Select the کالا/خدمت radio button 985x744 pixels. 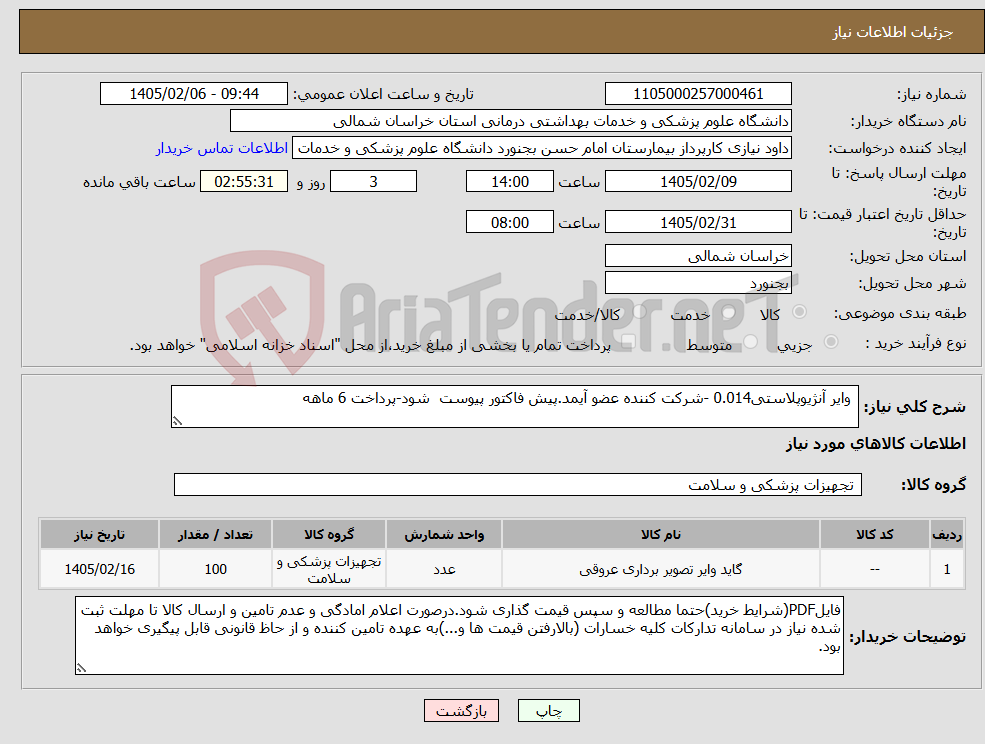(639, 312)
